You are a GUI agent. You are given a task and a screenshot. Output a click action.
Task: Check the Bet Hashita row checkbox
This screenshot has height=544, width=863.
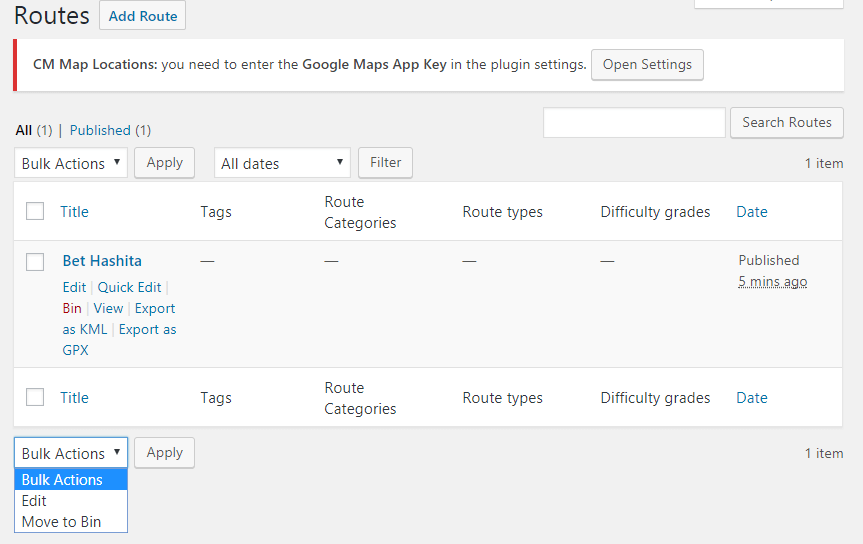coord(35,261)
